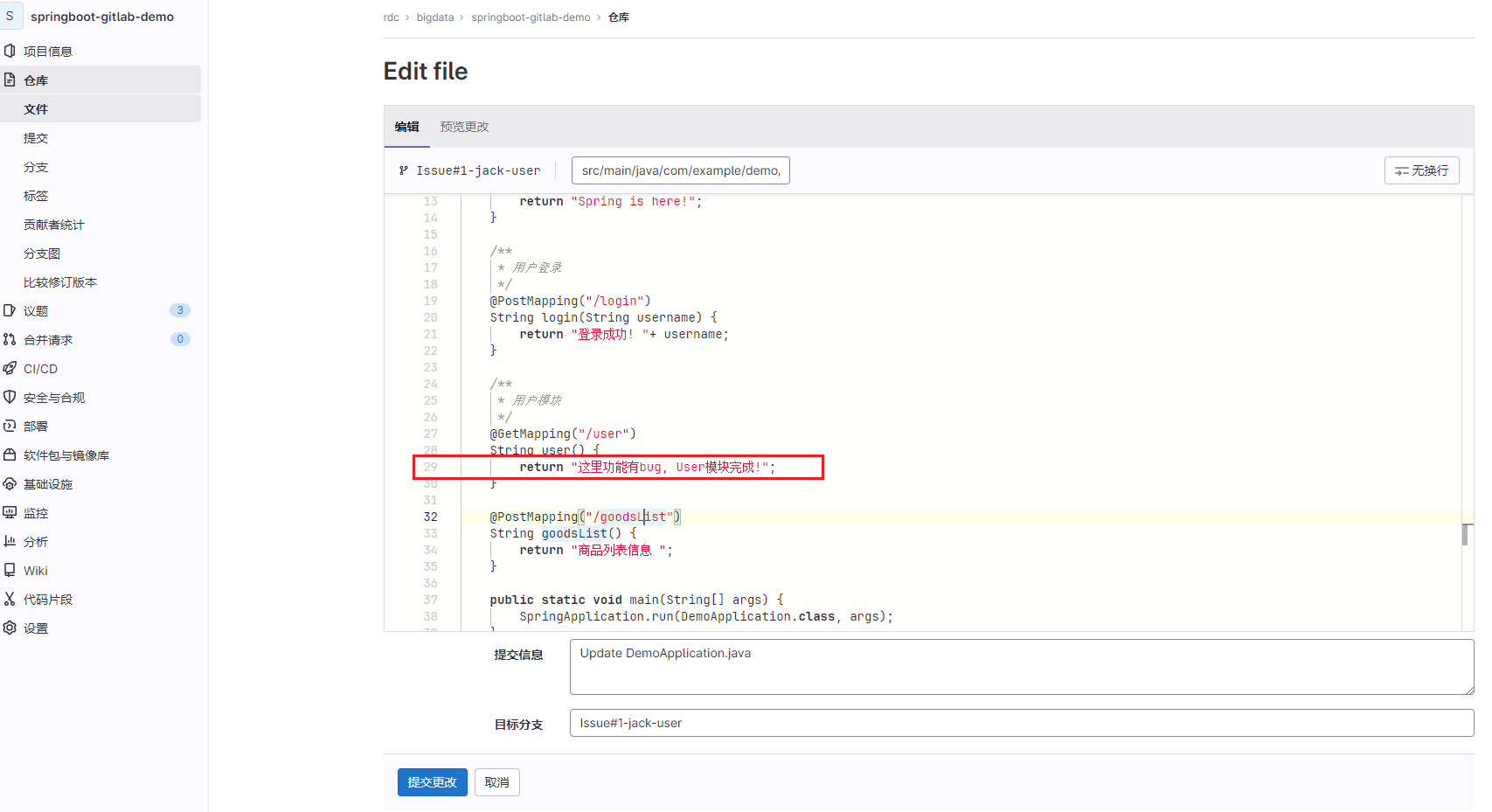
Task: Click the 合并请求 merge request icon
Action: [x=10, y=339]
